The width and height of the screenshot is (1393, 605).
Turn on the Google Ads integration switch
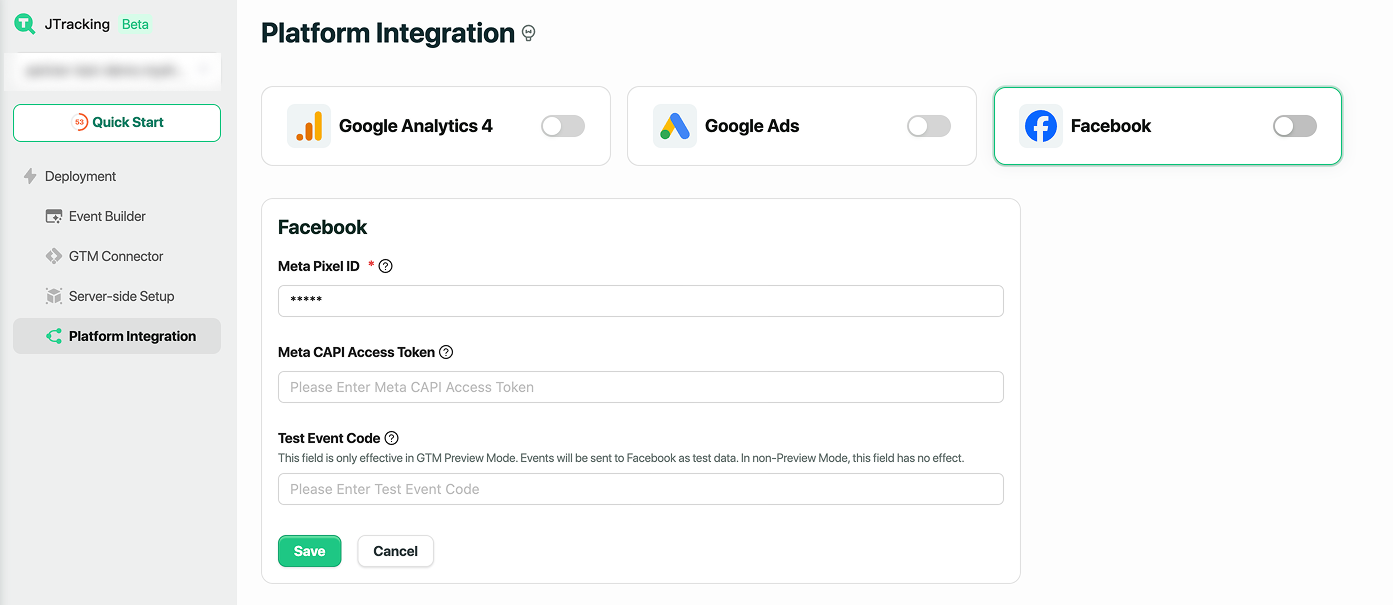click(x=928, y=126)
